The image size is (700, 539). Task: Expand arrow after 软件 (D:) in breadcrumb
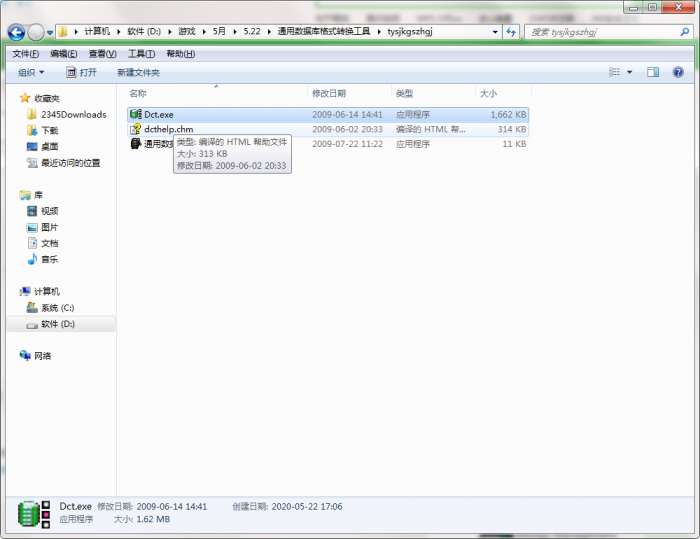click(x=170, y=32)
